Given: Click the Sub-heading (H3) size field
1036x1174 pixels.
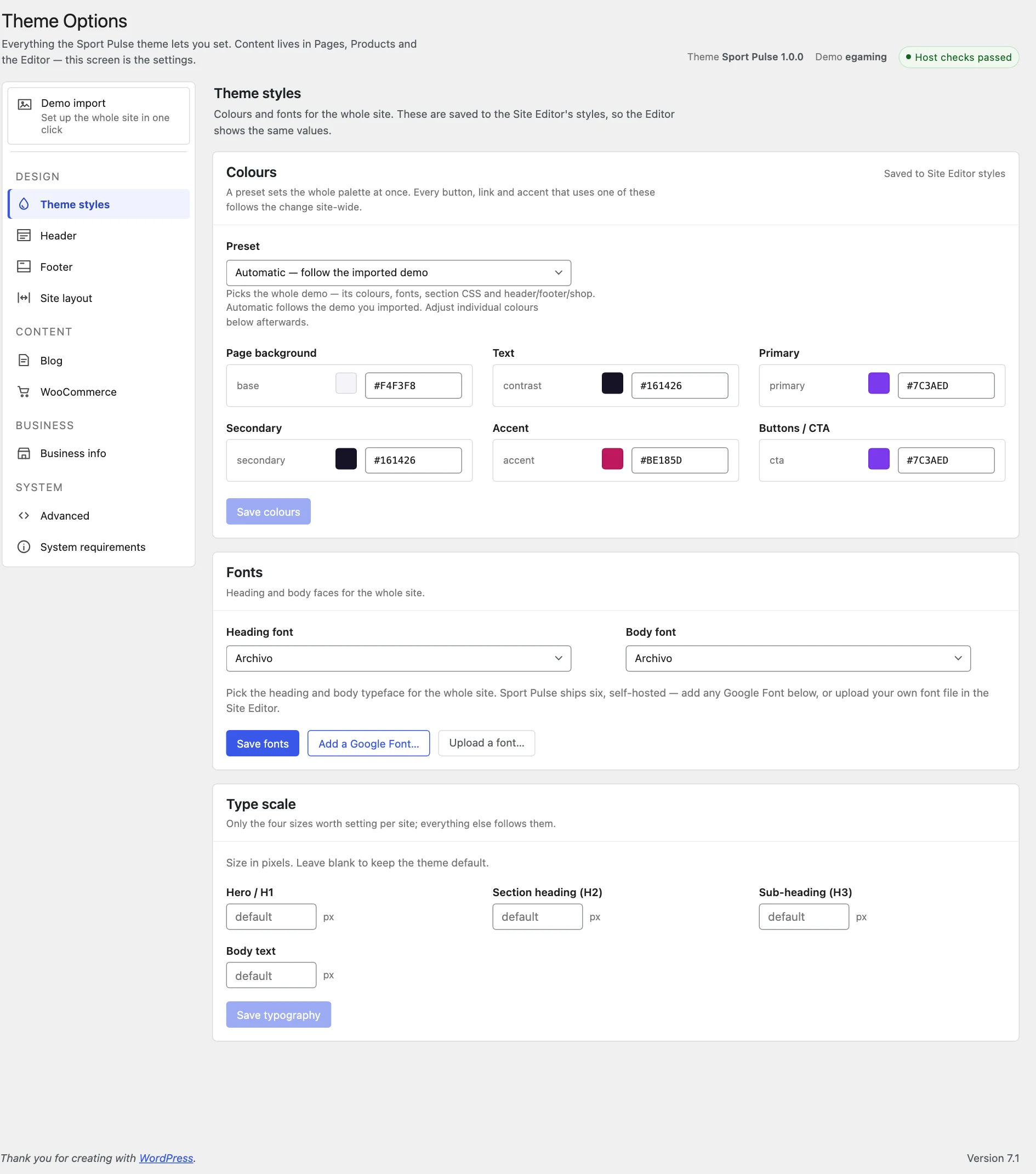Looking at the screenshot, I should click(x=804, y=917).
